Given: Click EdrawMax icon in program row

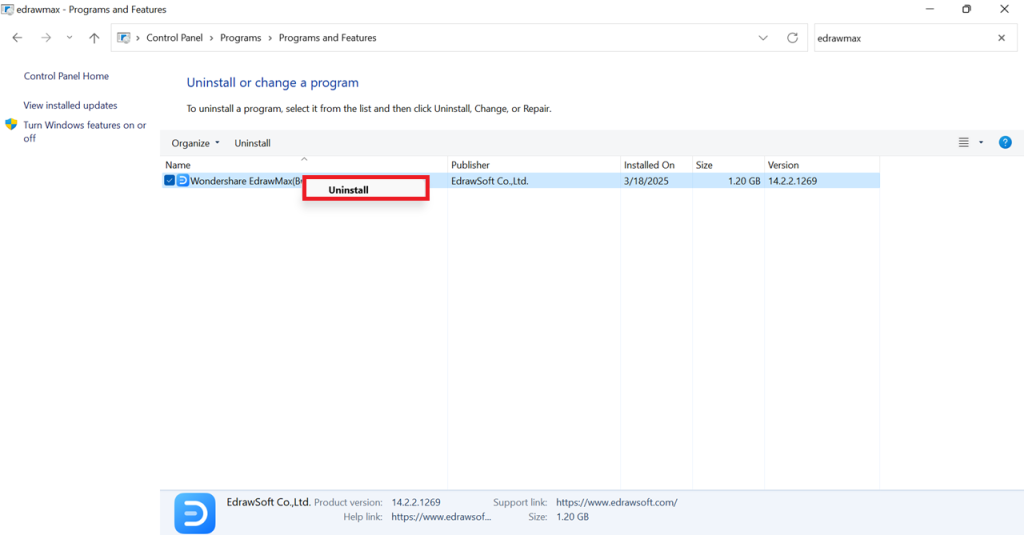Looking at the screenshot, I should pyautogui.click(x=183, y=180).
